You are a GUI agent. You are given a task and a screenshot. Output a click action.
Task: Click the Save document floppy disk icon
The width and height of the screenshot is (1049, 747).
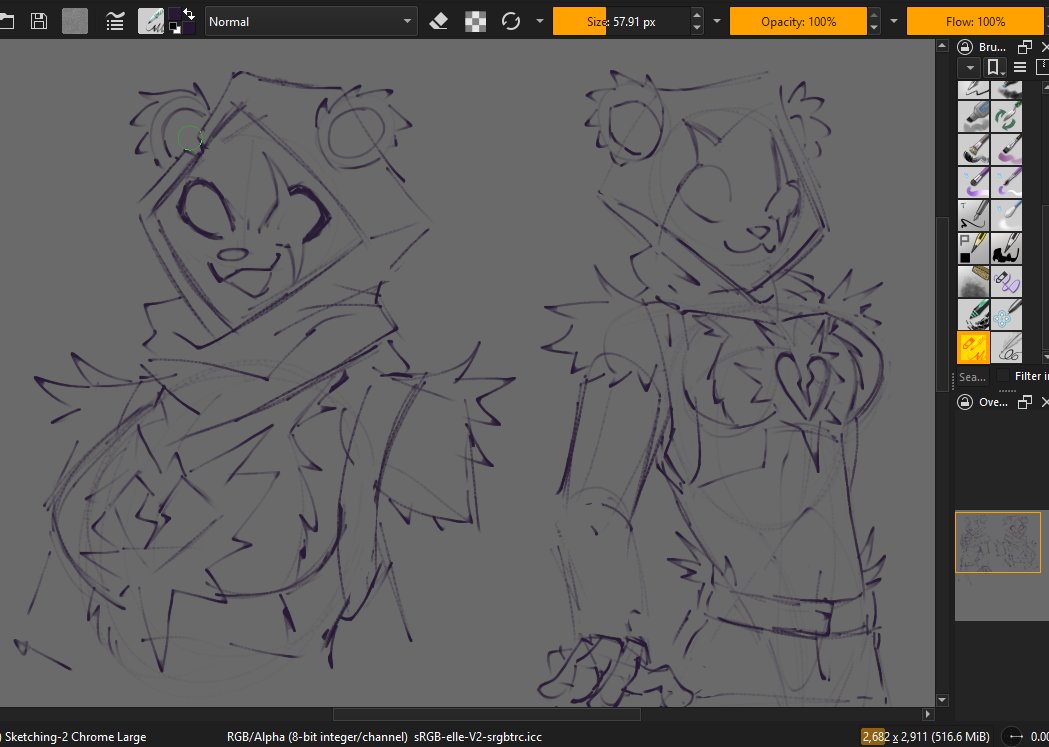pos(39,21)
